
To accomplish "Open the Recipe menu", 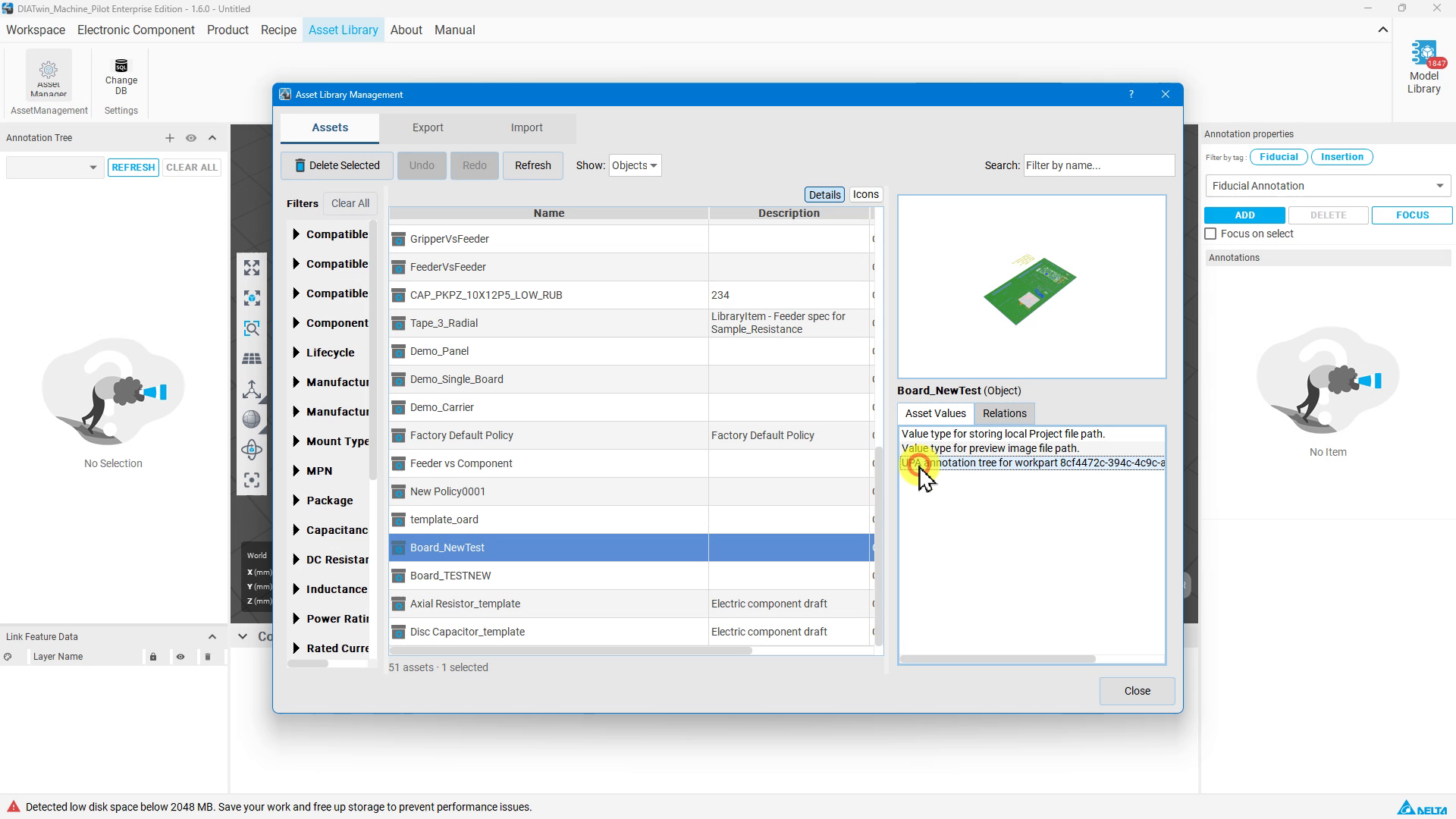I will coord(278,30).
